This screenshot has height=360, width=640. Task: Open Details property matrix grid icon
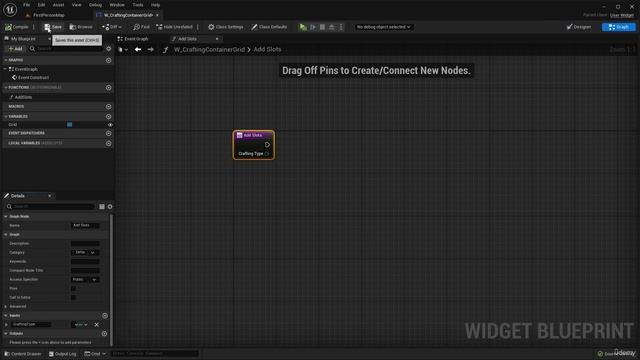(102, 207)
